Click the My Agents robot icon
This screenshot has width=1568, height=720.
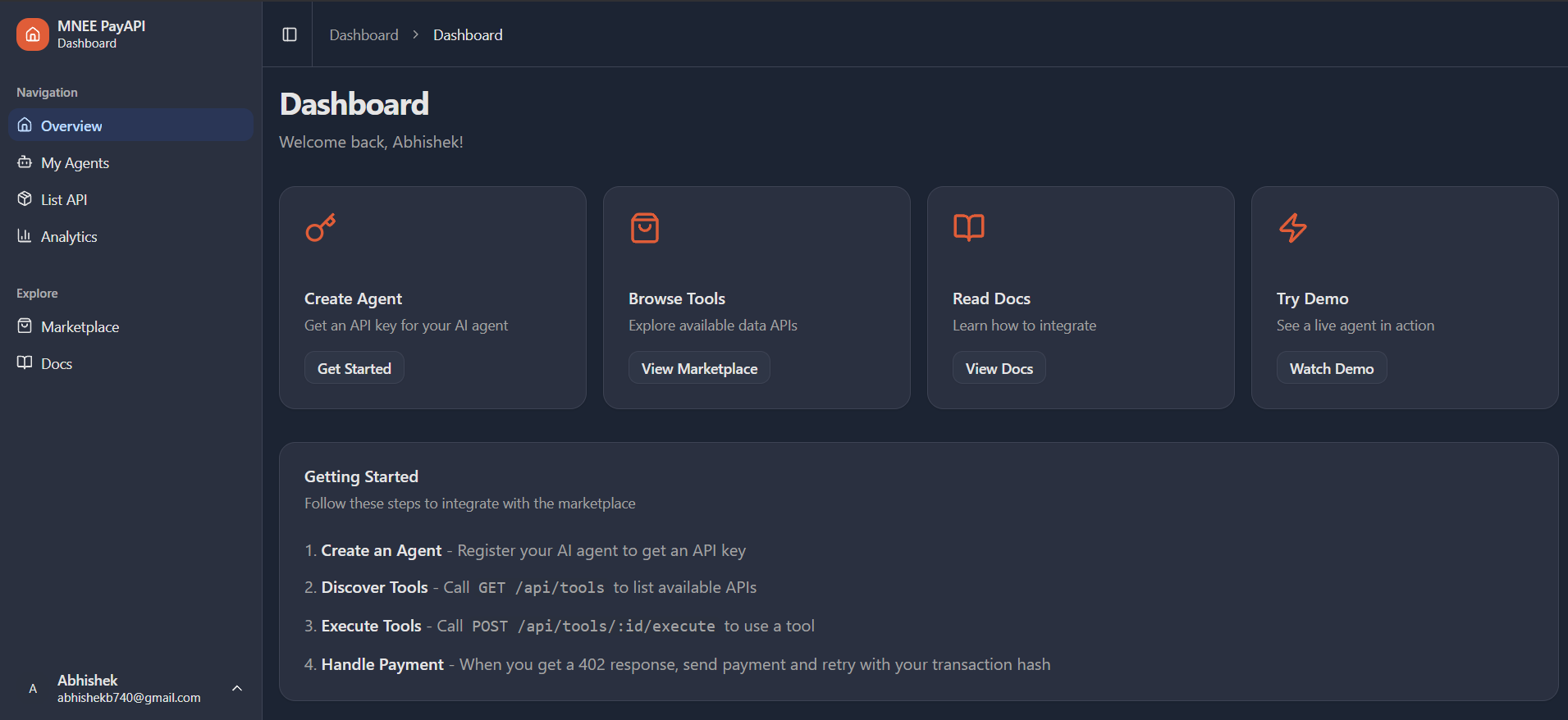click(25, 162)
